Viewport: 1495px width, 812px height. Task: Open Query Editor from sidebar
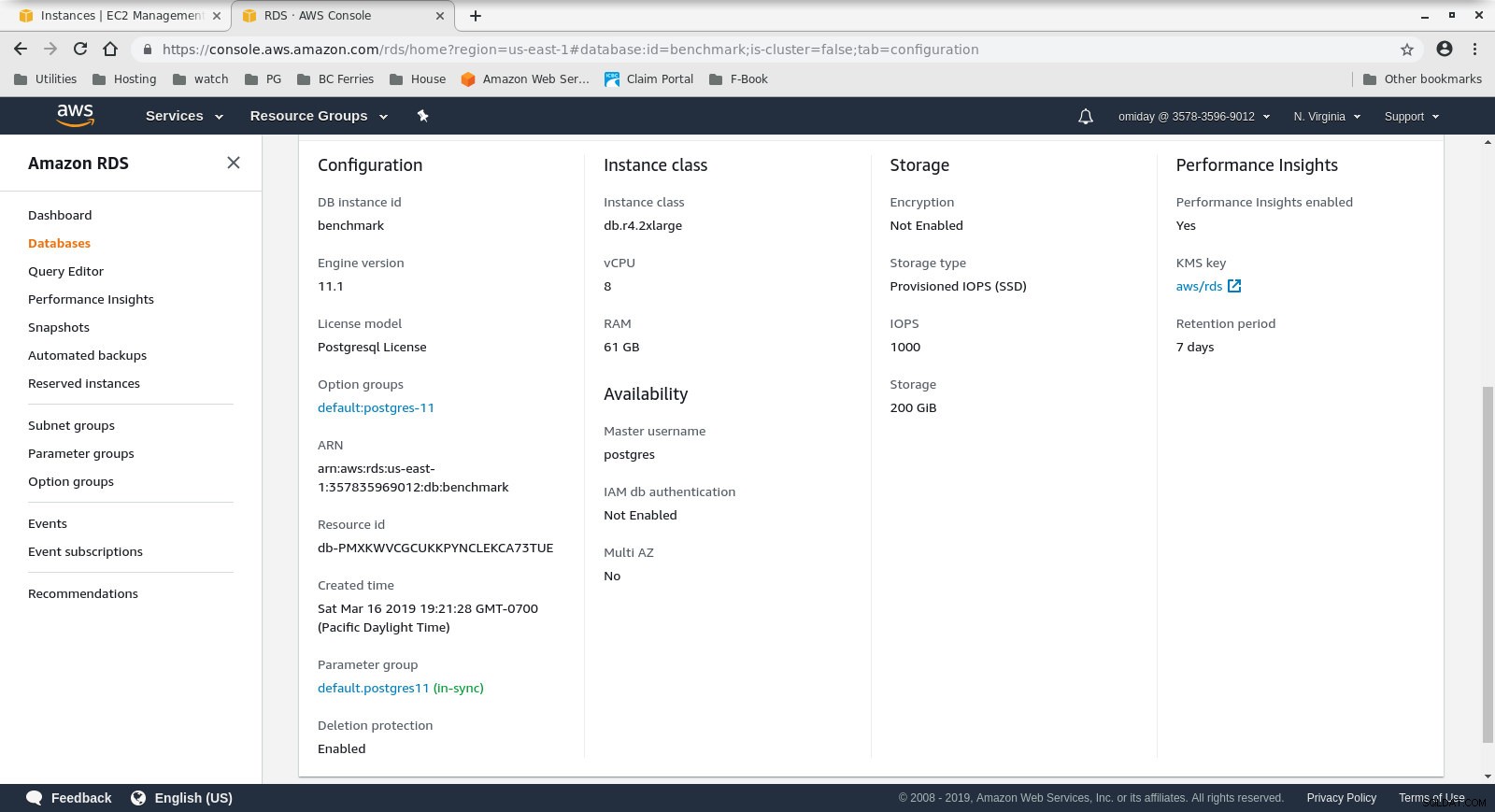65,271
